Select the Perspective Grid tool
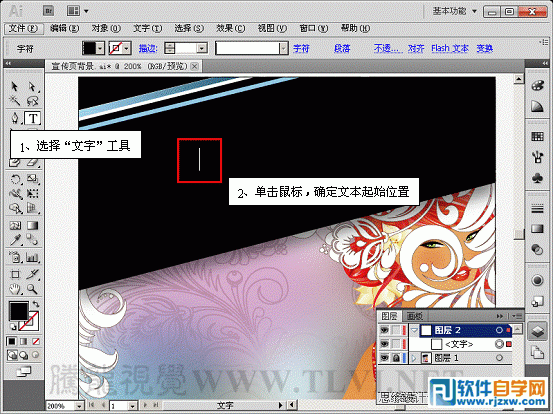This screenshot has width=553, height=414. (32, 208)
